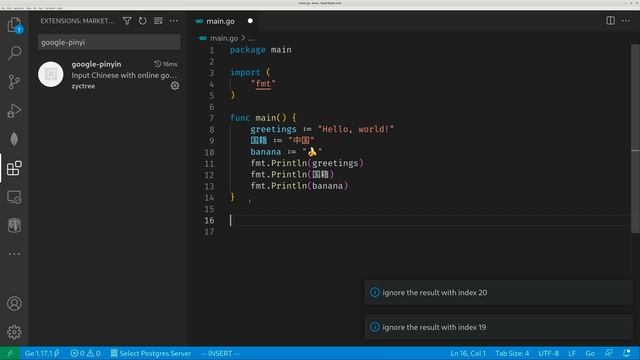The width and height of the screenshot is (640, 360).
Task: Click the -- INSERT -- vim mode indicator
Action: click(220, 353)
